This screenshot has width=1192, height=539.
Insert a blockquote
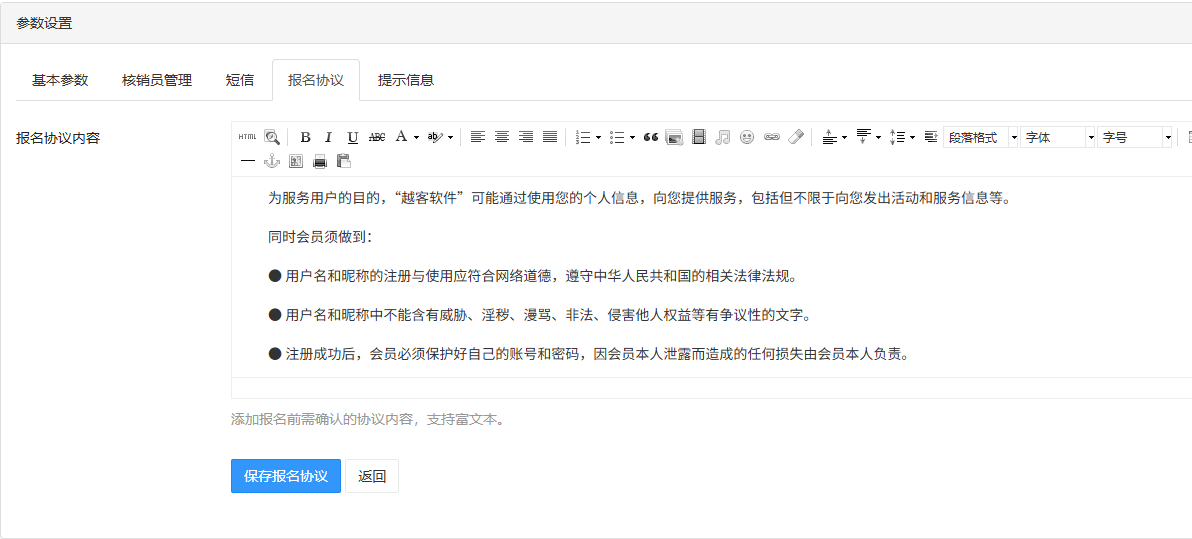pyautogui.click(x=651, y=138)
